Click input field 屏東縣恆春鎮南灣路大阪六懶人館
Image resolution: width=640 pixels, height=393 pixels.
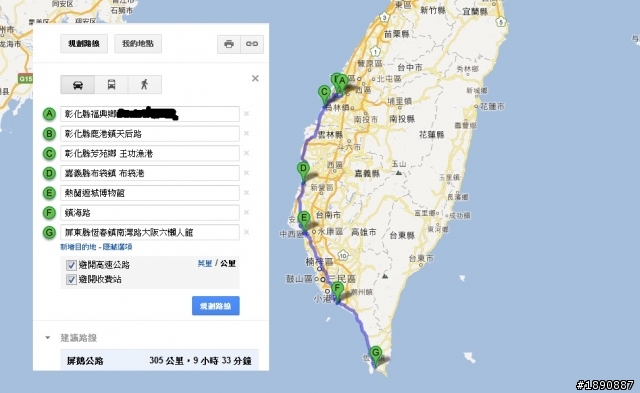150,232
